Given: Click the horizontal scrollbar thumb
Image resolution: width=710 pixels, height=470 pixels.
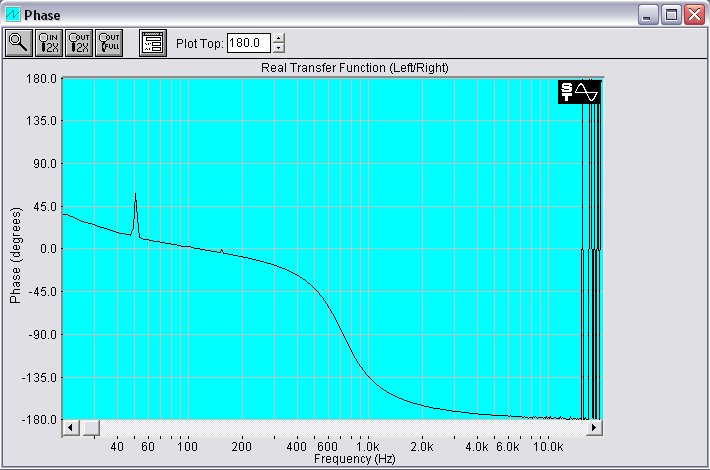Looking at the screenshot, I should pyautogui.click(x=90, y=428).
